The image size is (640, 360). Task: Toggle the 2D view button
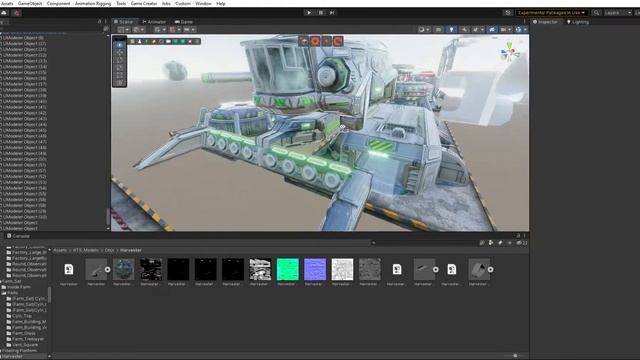pyautogui.click(x=438, y=29)
